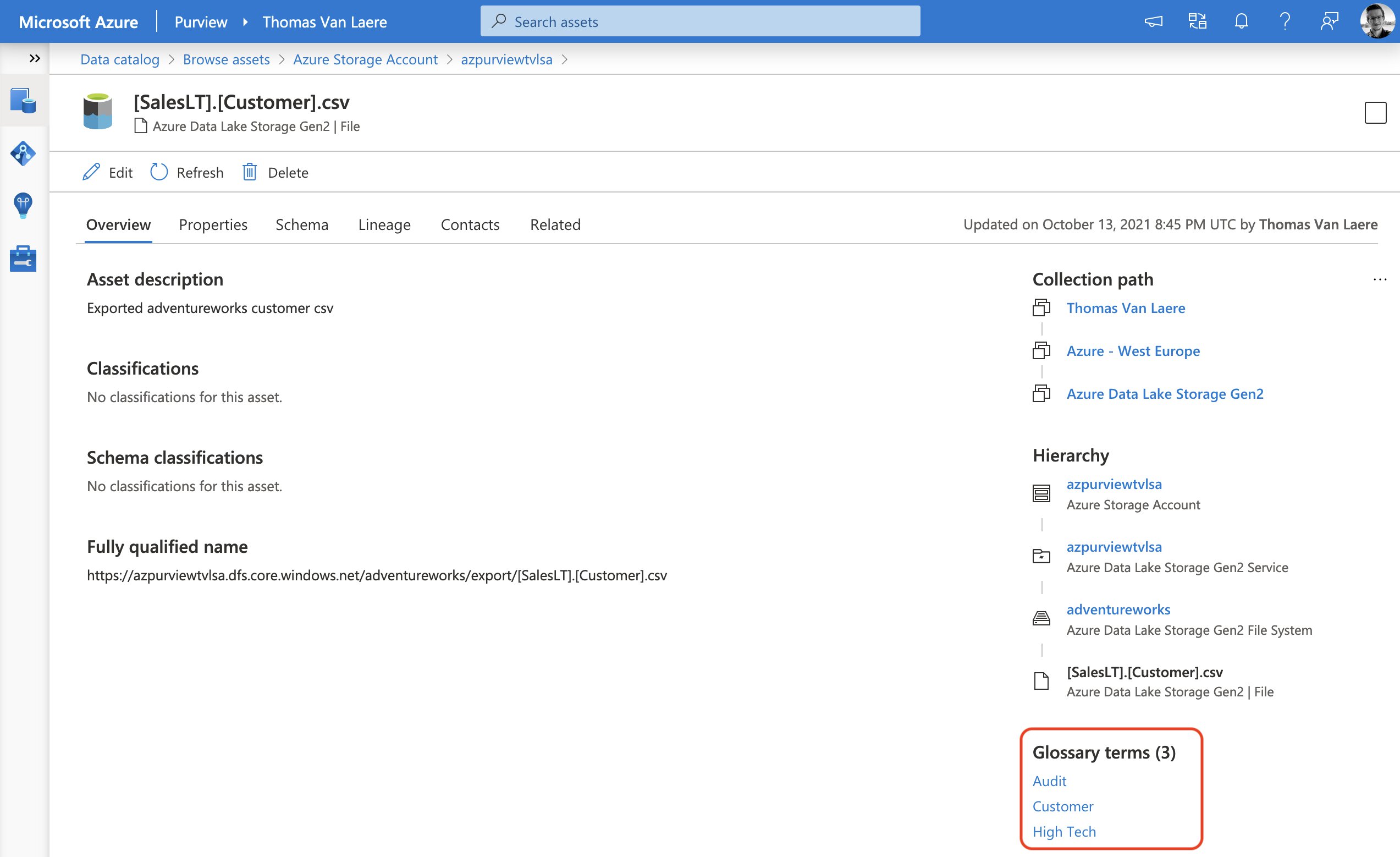This screenshot has height=857, width=1400.
Task: Open adventureworks file system hierarchy link
Action: pyautogui.click(x=1118, y=609)
